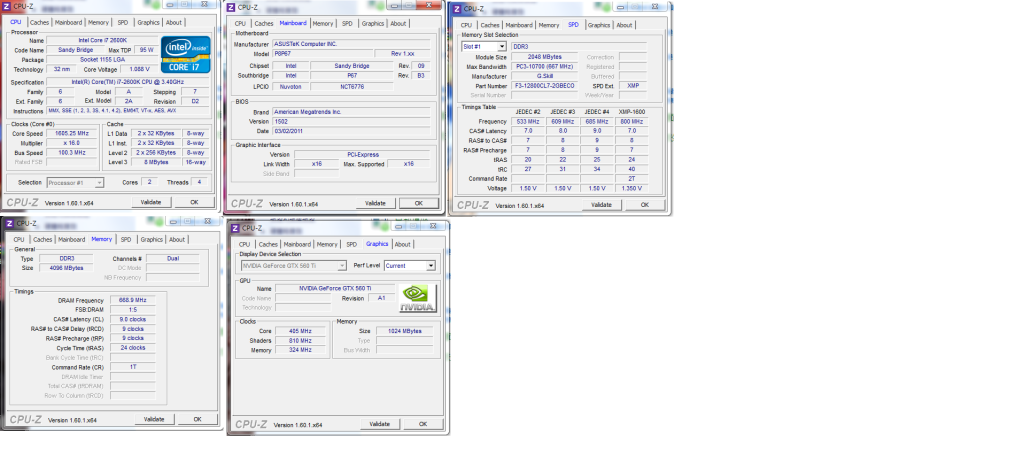Click the XMP-1600 voltage 1.350 V cell
This screenshot has height=463, width=1023.
(x=632, y=188)
